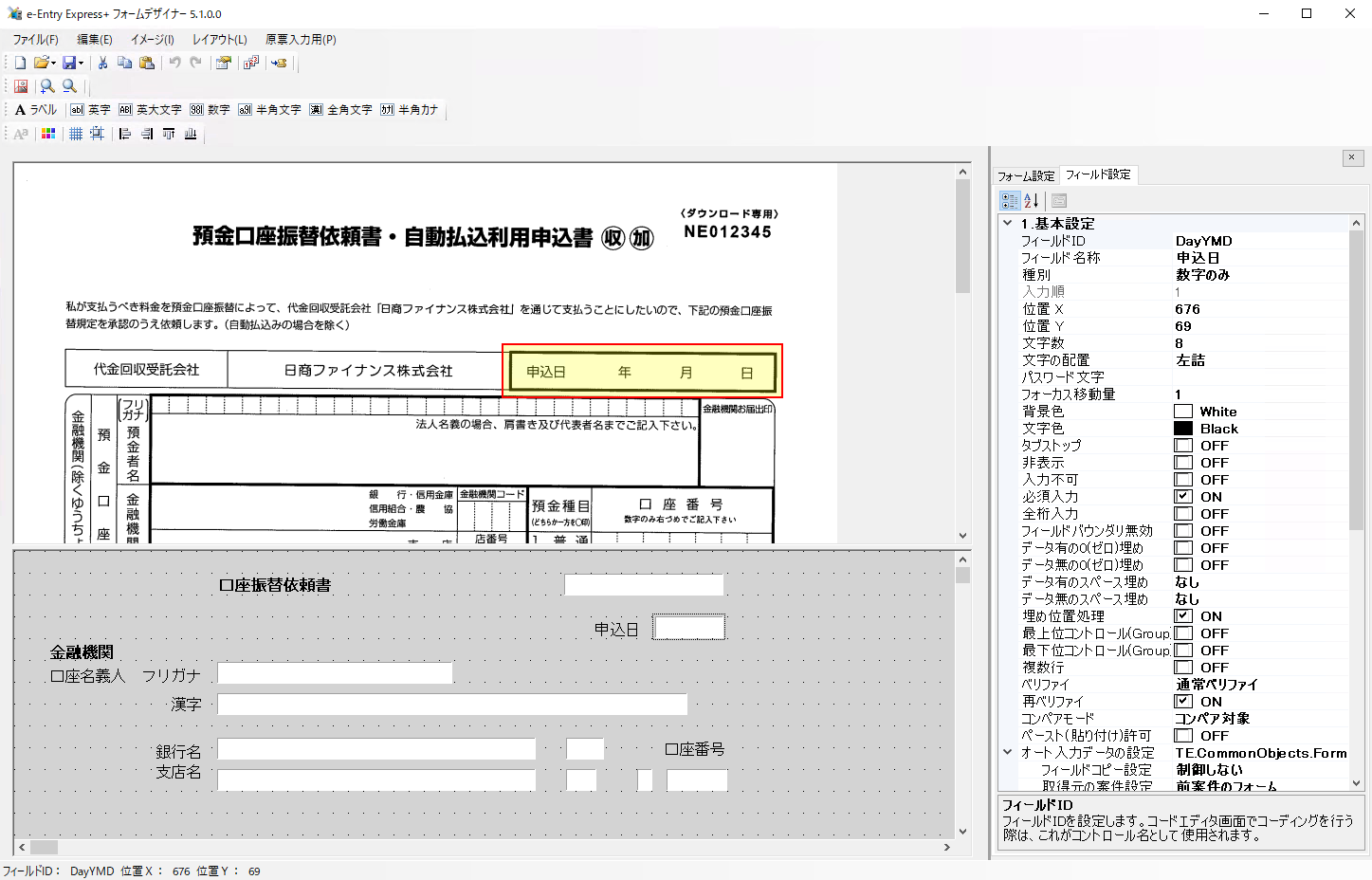Click the Black 文字色 color swatch
The image size is (1372, 880).
point(1184,428)
